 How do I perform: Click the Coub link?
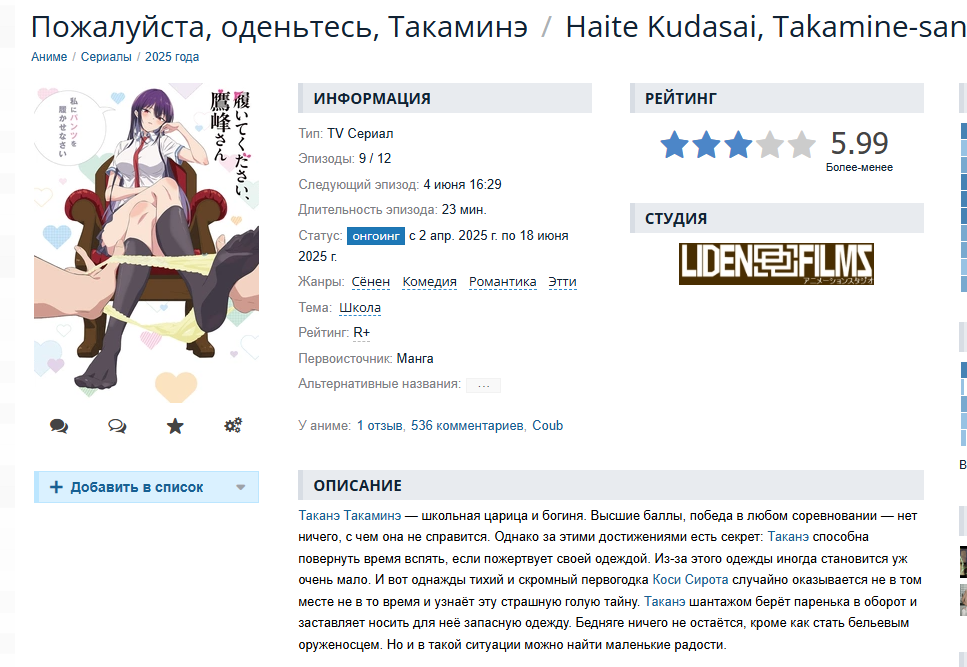[548, 425]
